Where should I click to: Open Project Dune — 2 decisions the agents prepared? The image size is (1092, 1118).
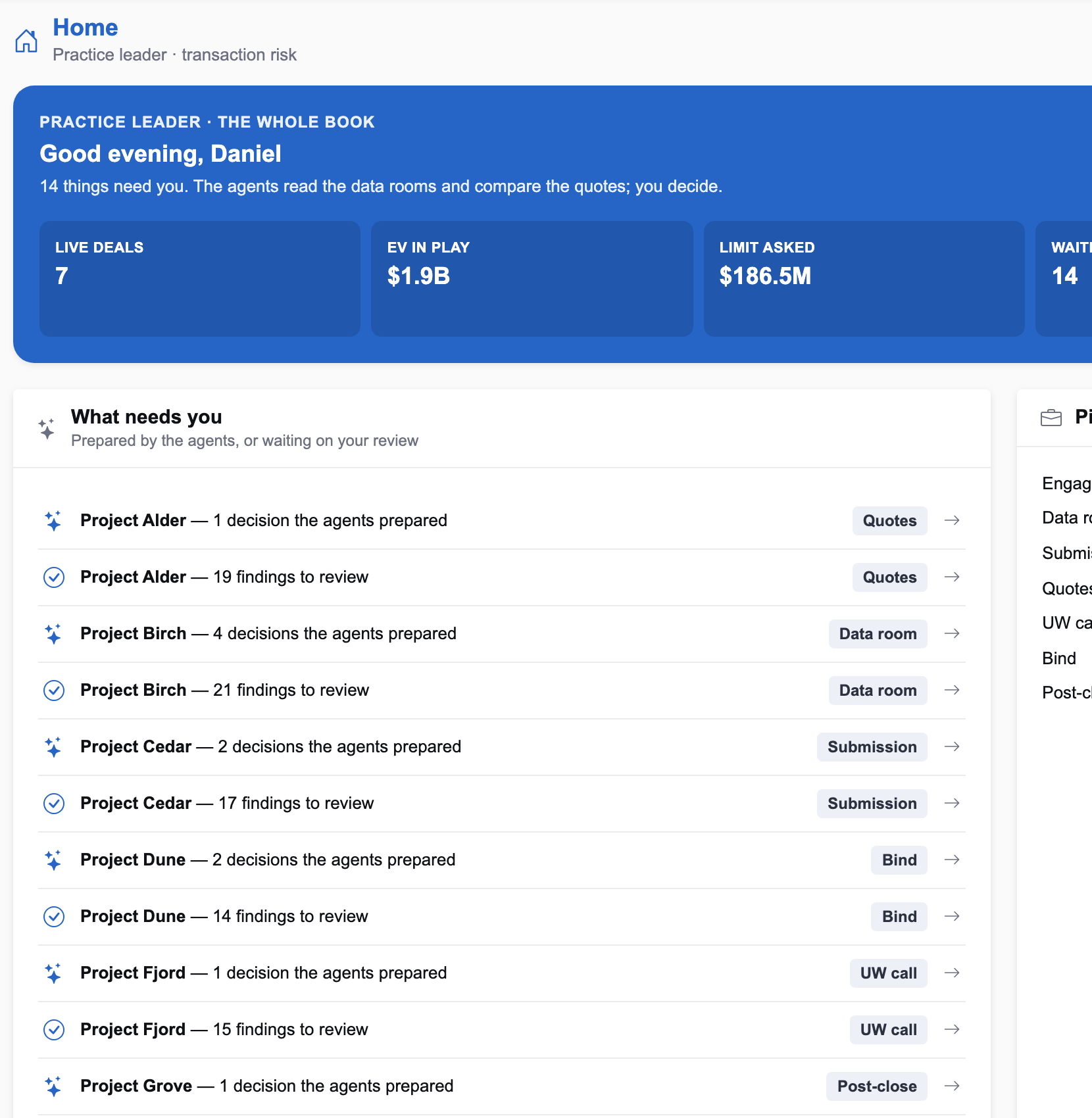(x=502, y=860)
